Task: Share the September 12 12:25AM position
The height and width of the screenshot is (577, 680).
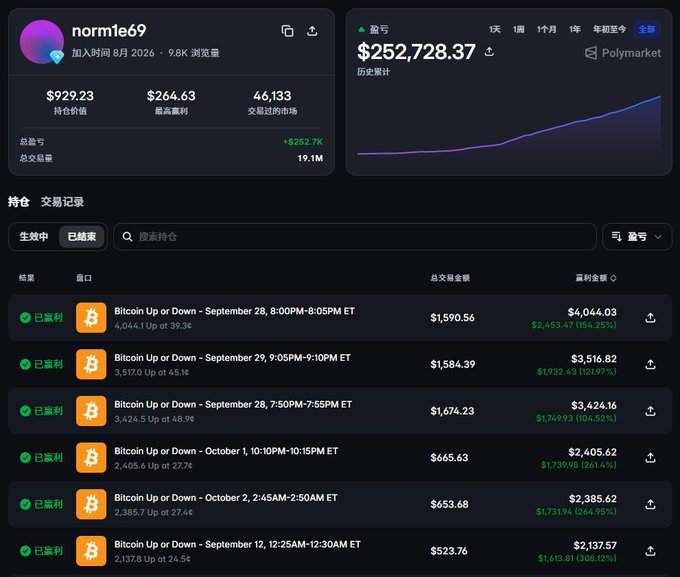Action: pos(650,551)
